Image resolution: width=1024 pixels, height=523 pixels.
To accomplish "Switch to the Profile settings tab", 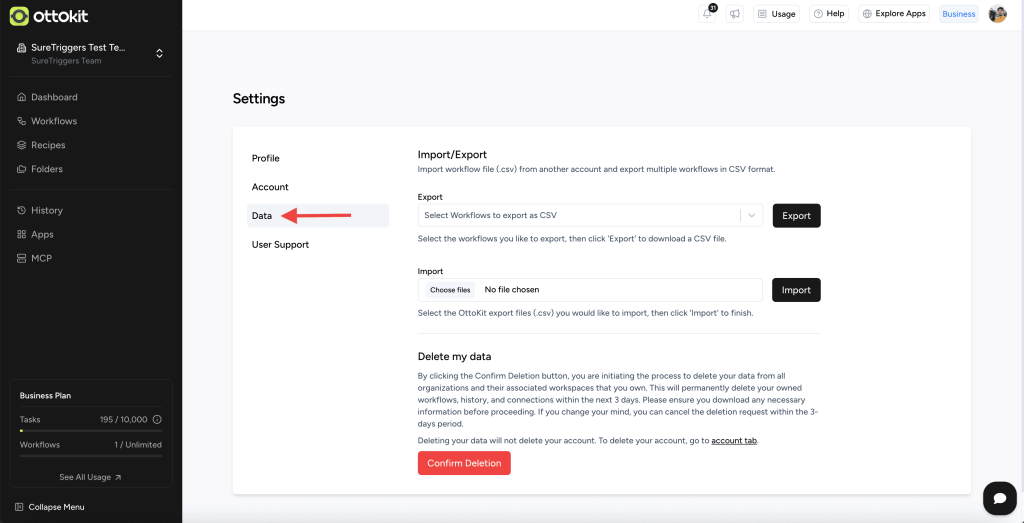I will 266,158.
